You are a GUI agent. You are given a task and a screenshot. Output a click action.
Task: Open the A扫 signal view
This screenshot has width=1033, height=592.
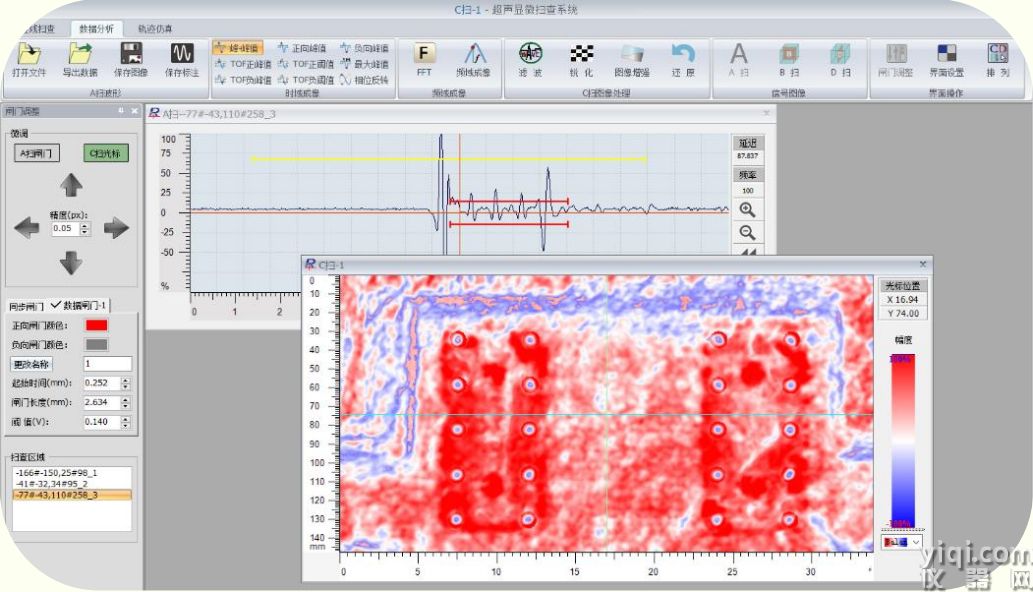[x=739, y=59]
